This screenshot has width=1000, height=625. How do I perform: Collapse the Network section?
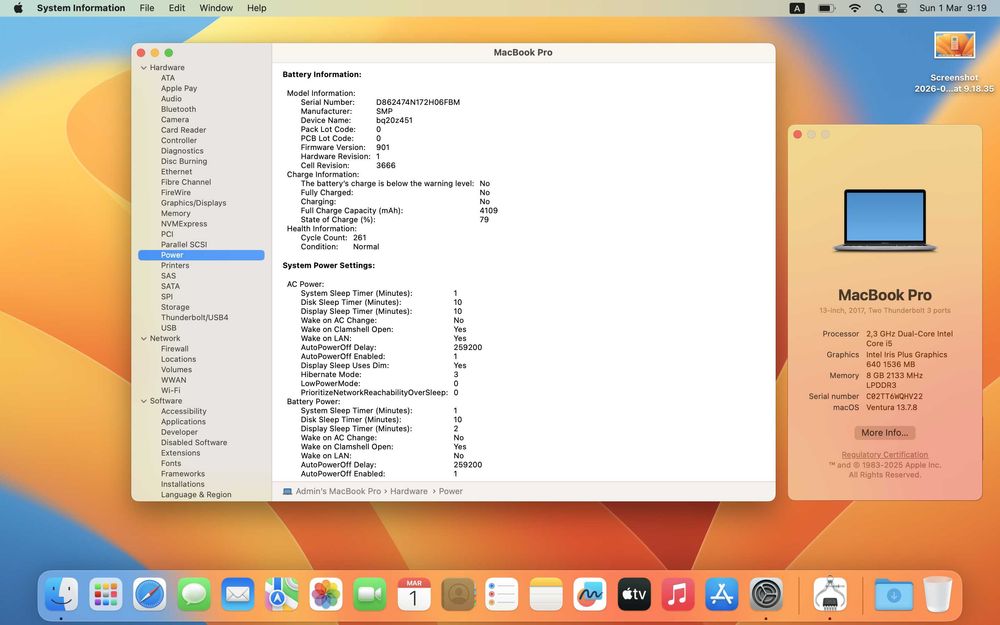coord(143,339)
